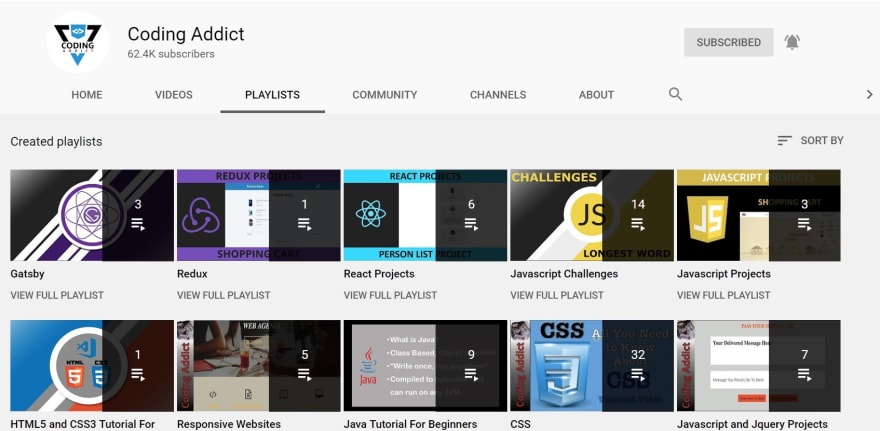
Task: Click the Coding Addict channel name
Action: click(186, 34)
